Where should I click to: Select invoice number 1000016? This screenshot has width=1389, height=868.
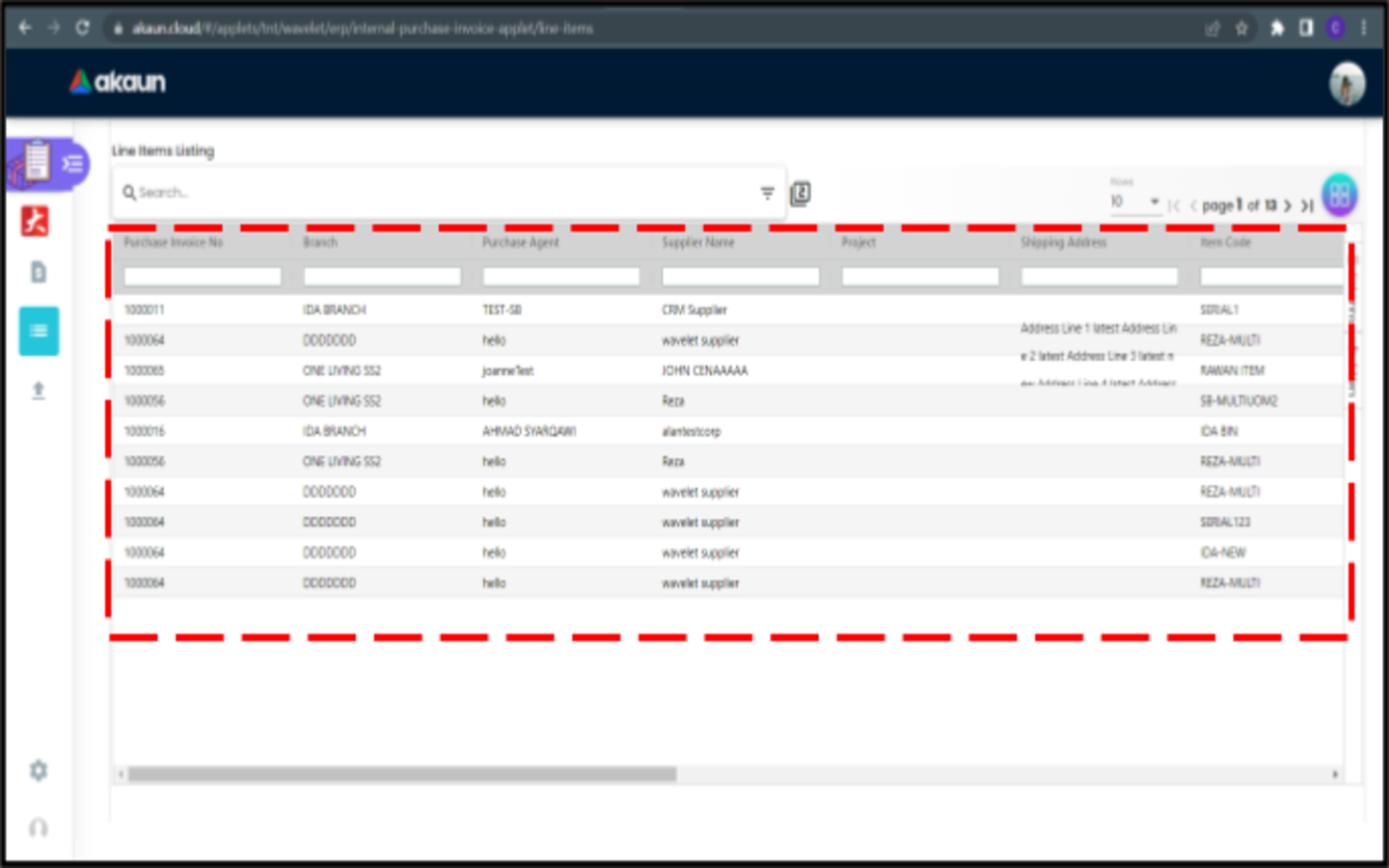144,432
